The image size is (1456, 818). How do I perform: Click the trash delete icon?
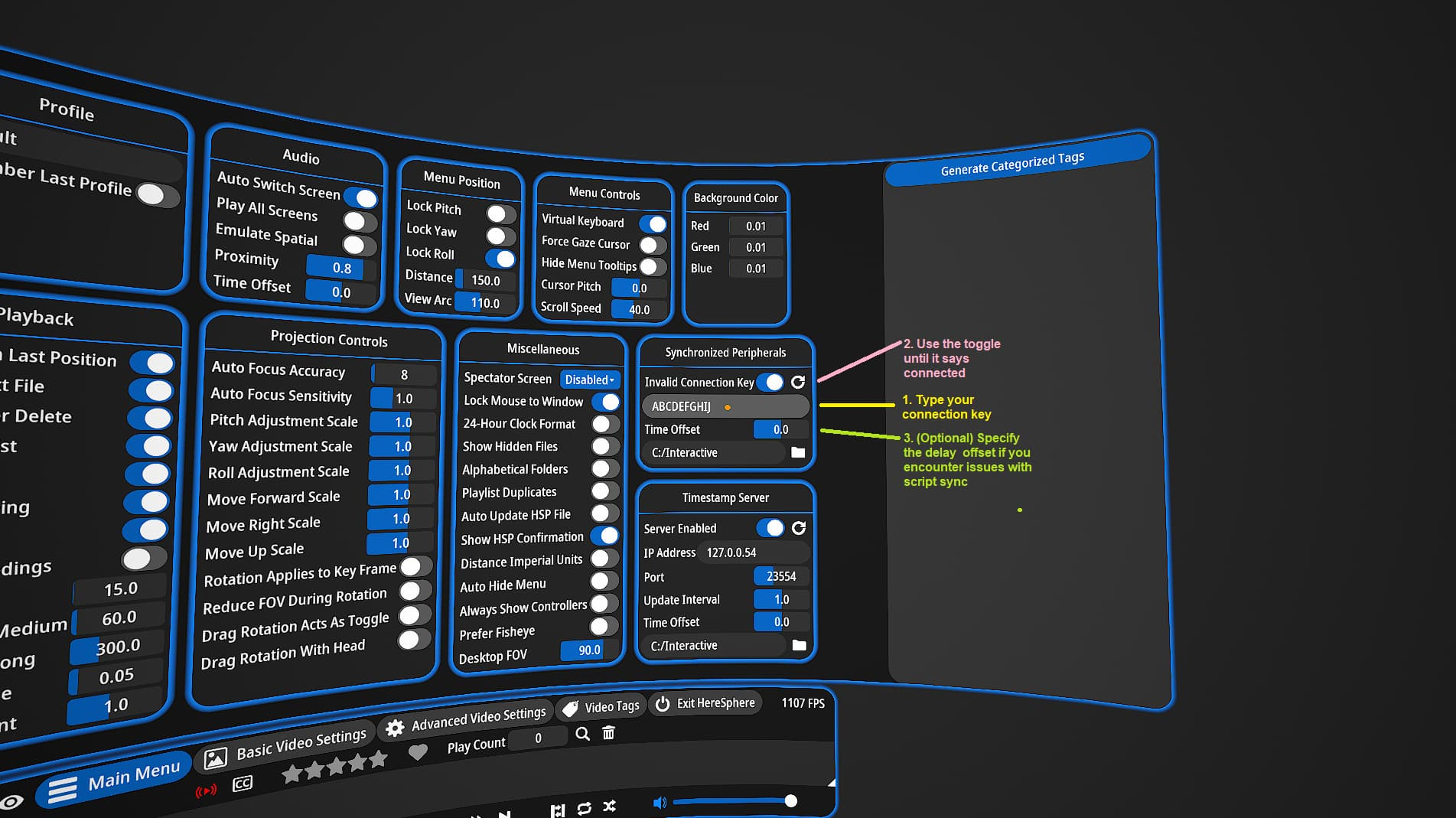[608, 733]
